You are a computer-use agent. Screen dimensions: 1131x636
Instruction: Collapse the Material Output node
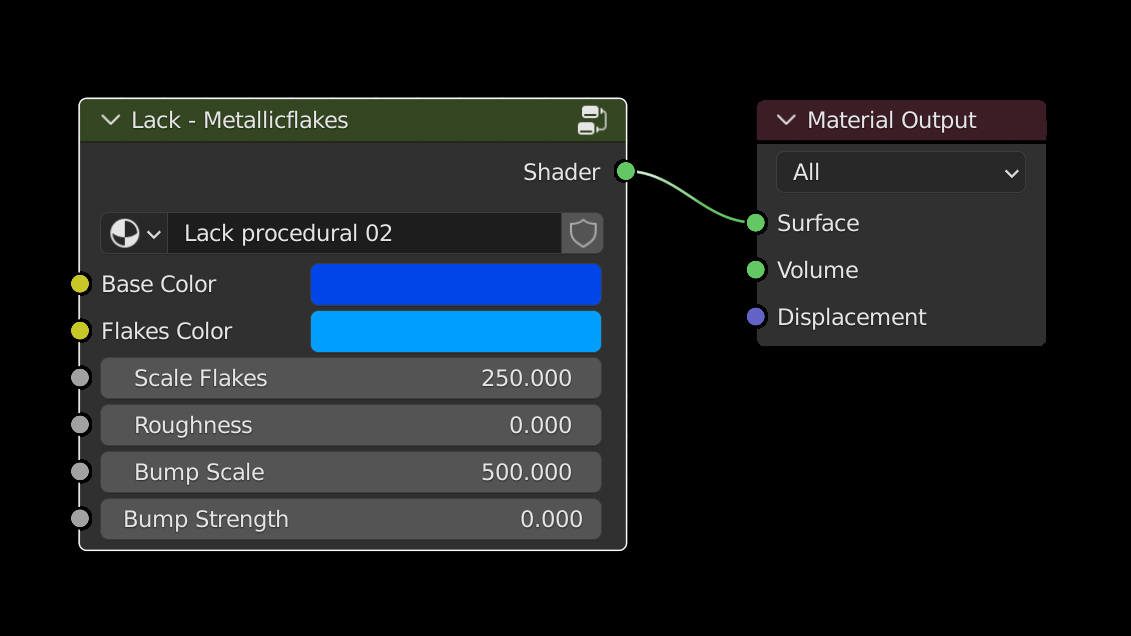[786, 121]
